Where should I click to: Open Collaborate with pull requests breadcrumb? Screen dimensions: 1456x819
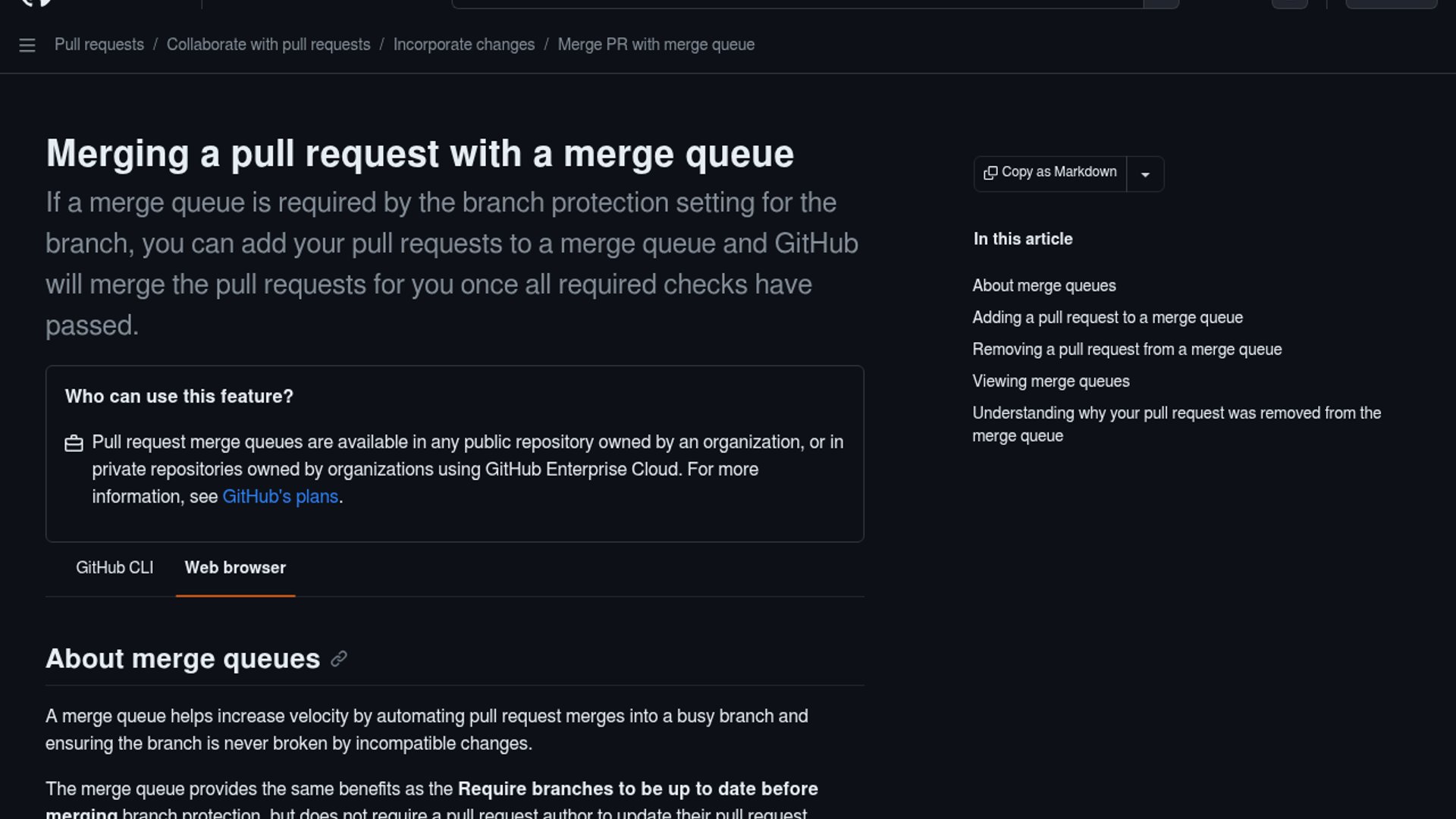point(268,45)
